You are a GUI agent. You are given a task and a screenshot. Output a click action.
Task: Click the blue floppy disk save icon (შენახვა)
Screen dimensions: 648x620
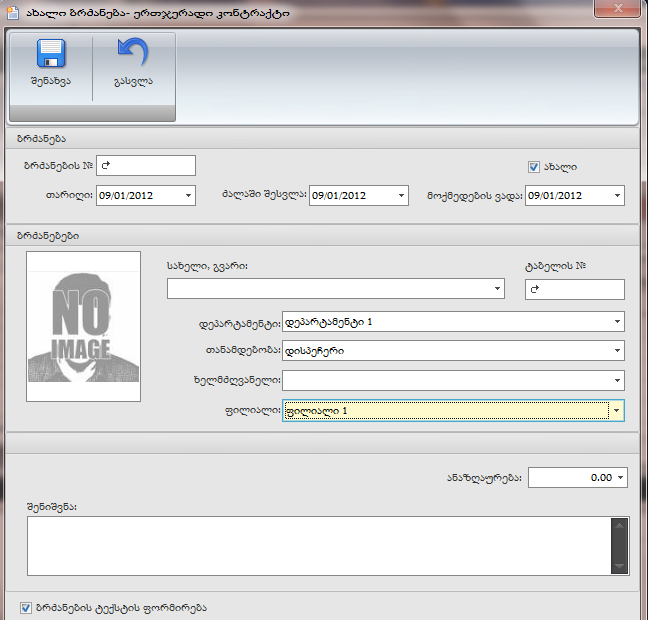coord(51,53)
